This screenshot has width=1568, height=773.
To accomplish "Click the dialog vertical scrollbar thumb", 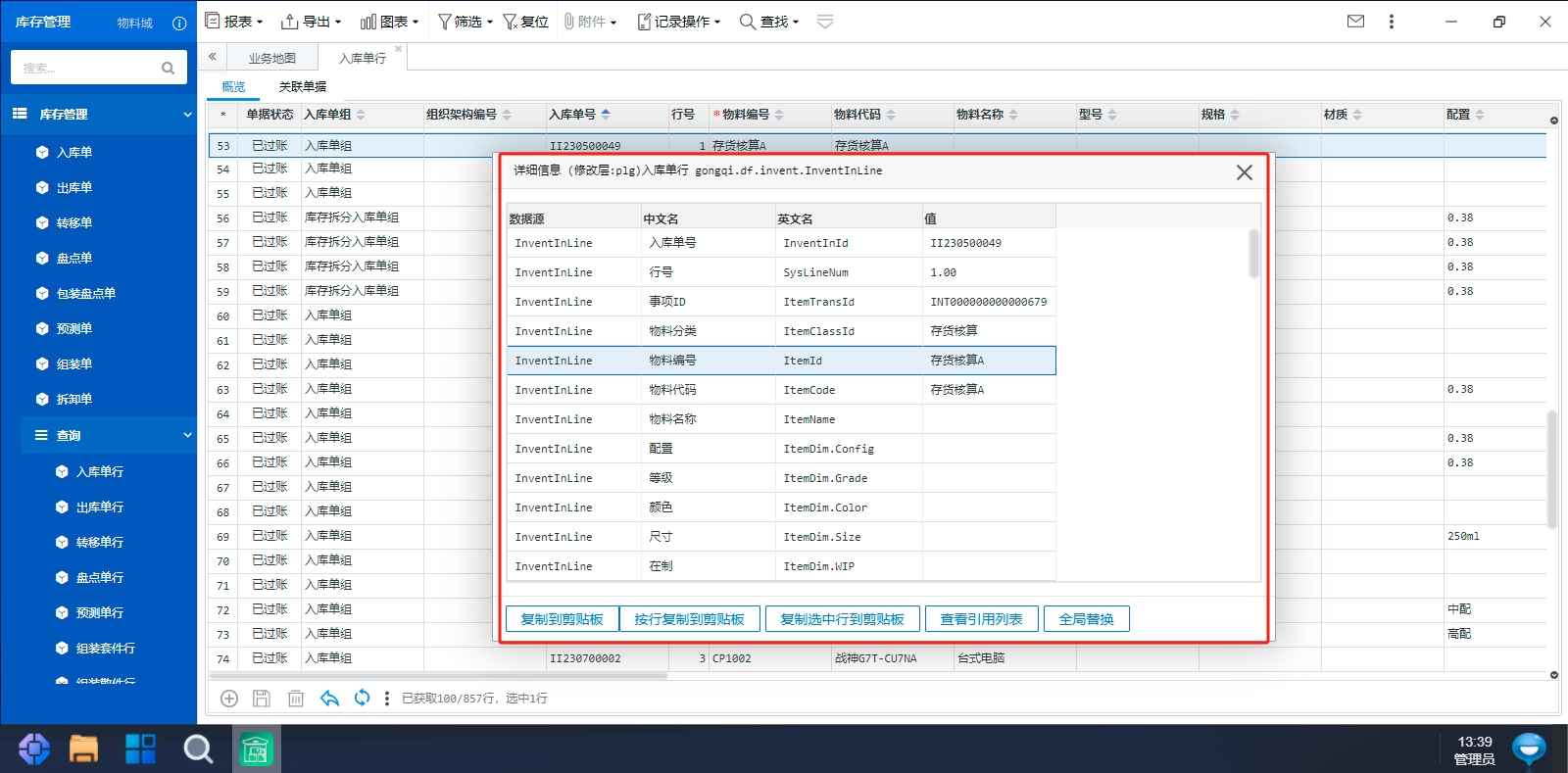I will [x=1253, y=254].
